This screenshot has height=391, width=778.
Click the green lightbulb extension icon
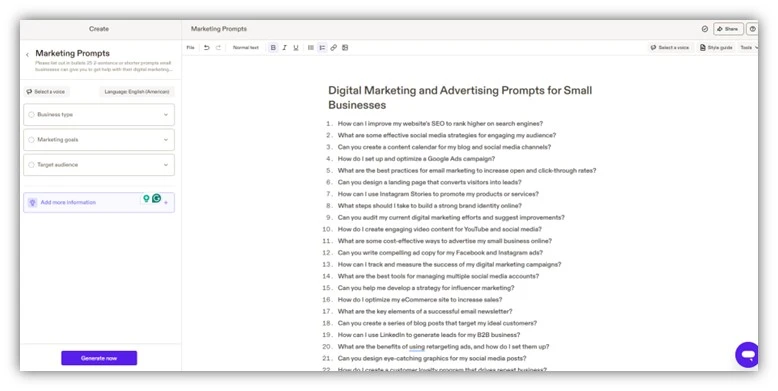(146, 198)
